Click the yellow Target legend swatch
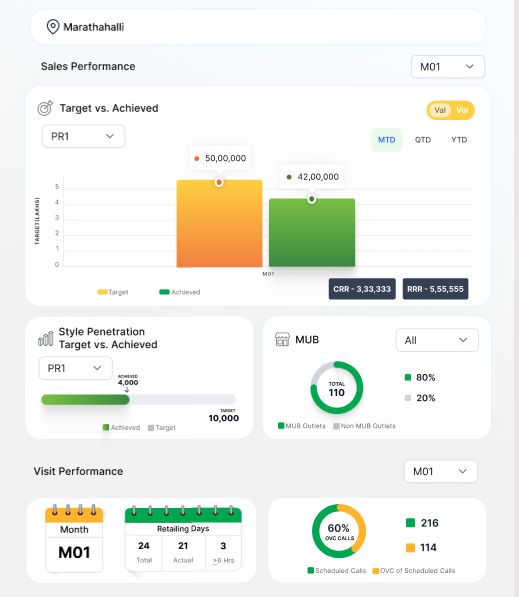The width and height of the screenshot is (519, 597). (102, 292)
